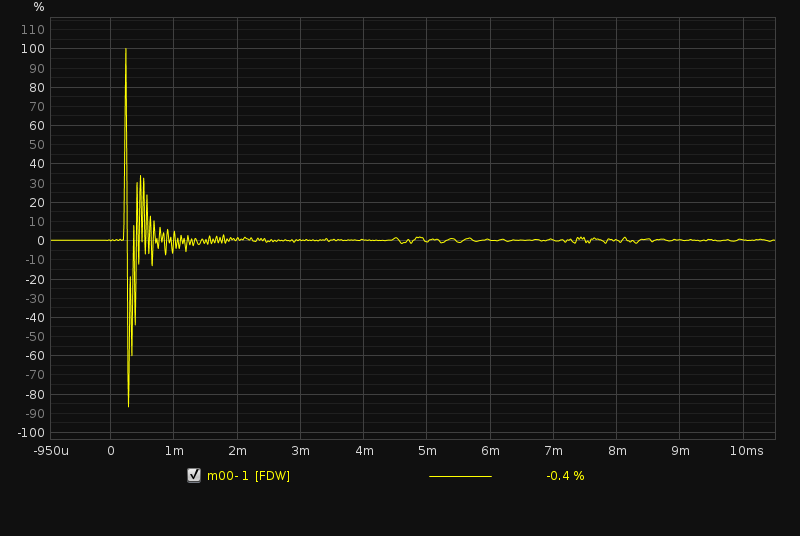Click the 0 label on the vertical axis
This screenshot has height=536, width=800.
click(x=41, y=241)
